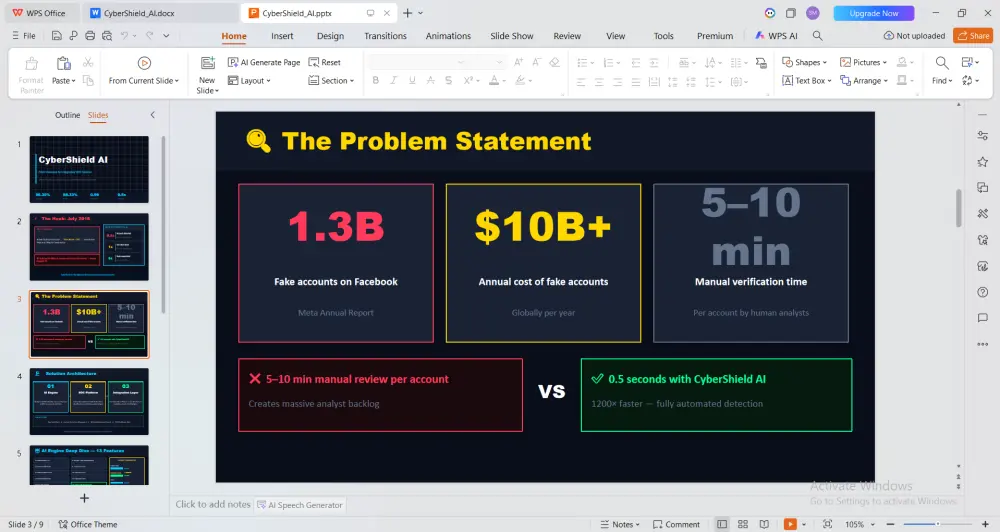Click 'The Problem Statement' slide title

(436, 141)
